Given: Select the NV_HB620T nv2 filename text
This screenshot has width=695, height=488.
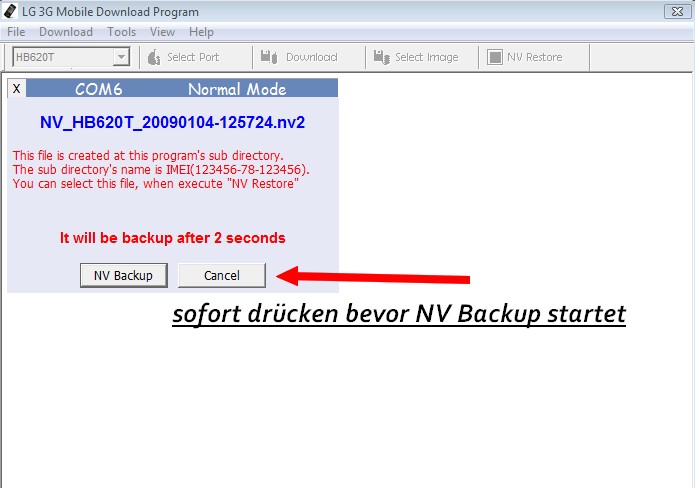Looking at the screenshot, I should (x=172, y=122).
